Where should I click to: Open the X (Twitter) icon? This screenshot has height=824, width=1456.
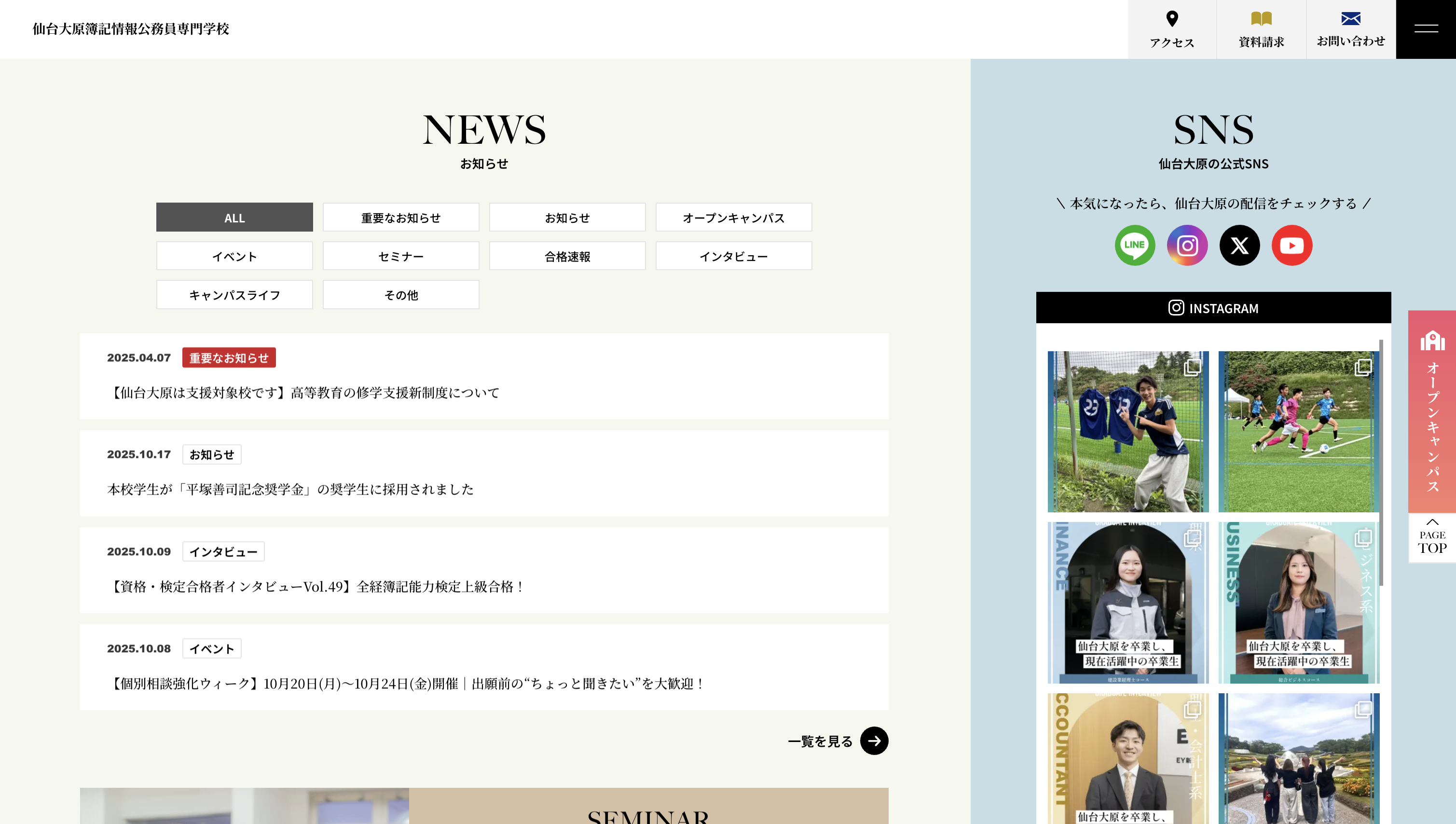pos(1239,245)
